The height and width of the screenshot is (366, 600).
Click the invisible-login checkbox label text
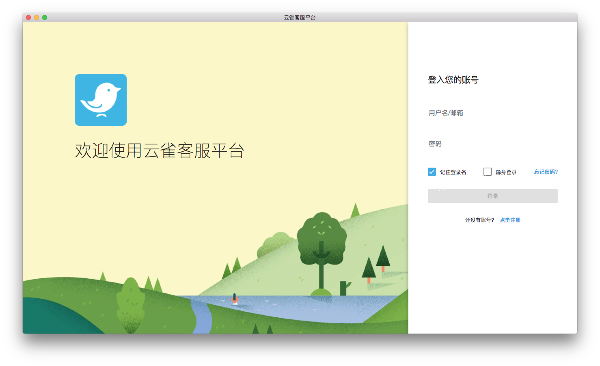(506, 172)
